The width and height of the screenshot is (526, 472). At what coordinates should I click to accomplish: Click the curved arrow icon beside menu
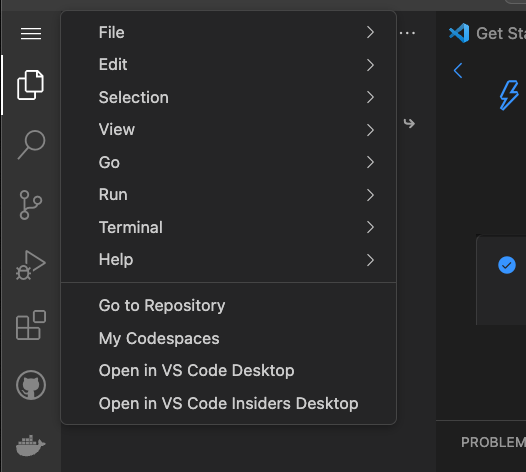point(409,123)
